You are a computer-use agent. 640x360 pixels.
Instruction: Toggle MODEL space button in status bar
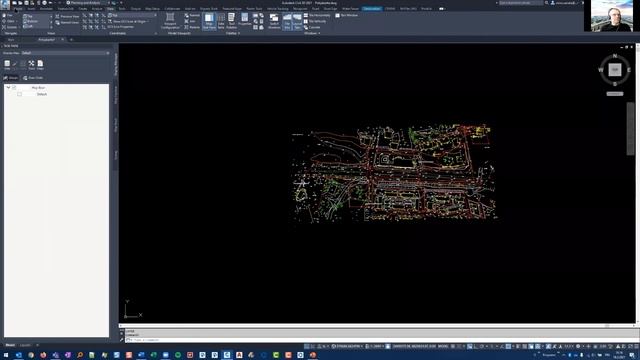(x=443, y=347)
